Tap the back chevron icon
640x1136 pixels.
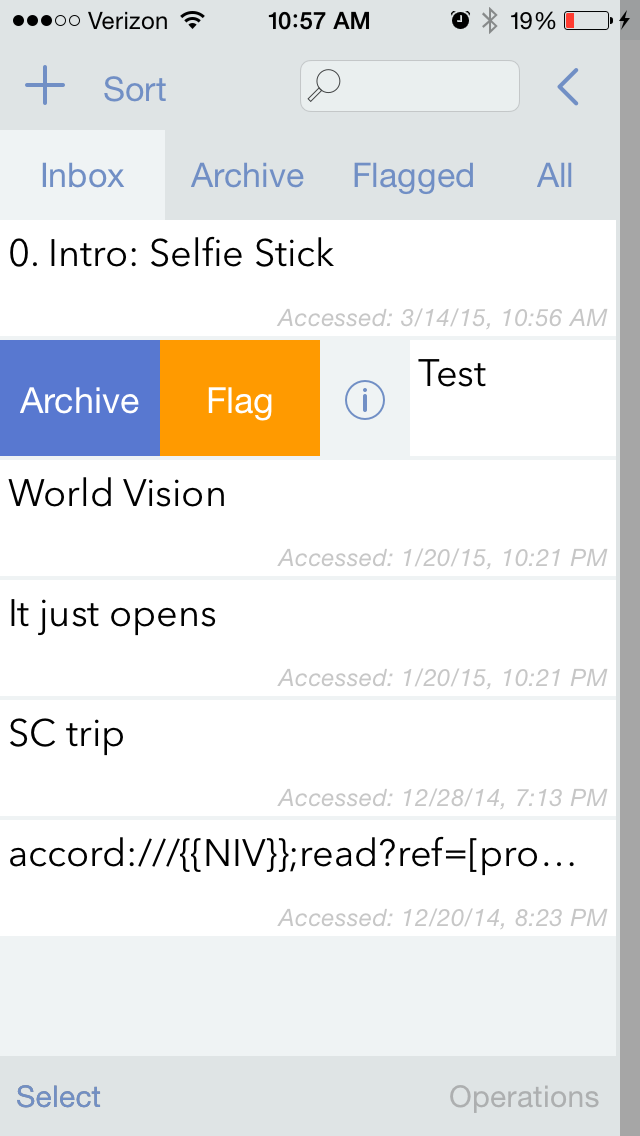pyautogui.click(x=568, y=88)
